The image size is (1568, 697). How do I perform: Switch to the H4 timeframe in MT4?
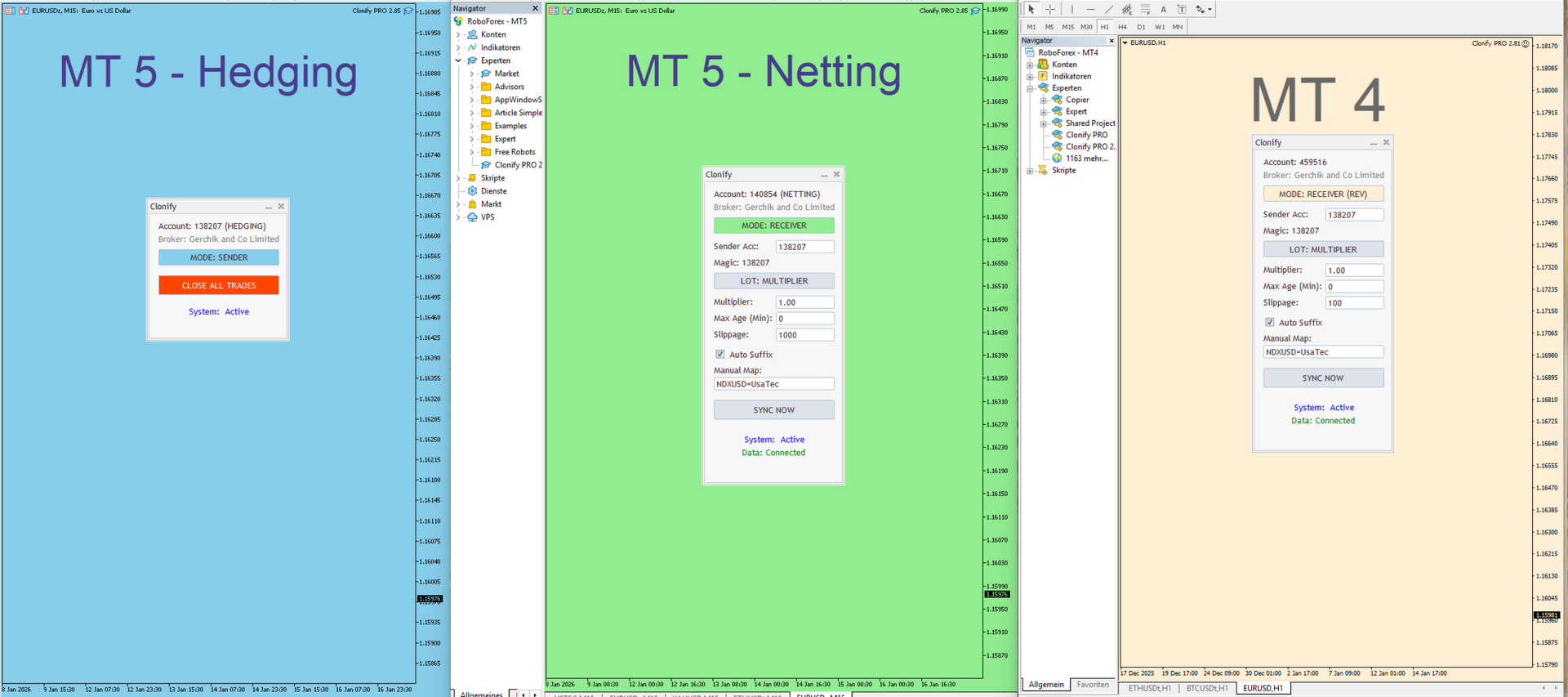point(1123,27)
